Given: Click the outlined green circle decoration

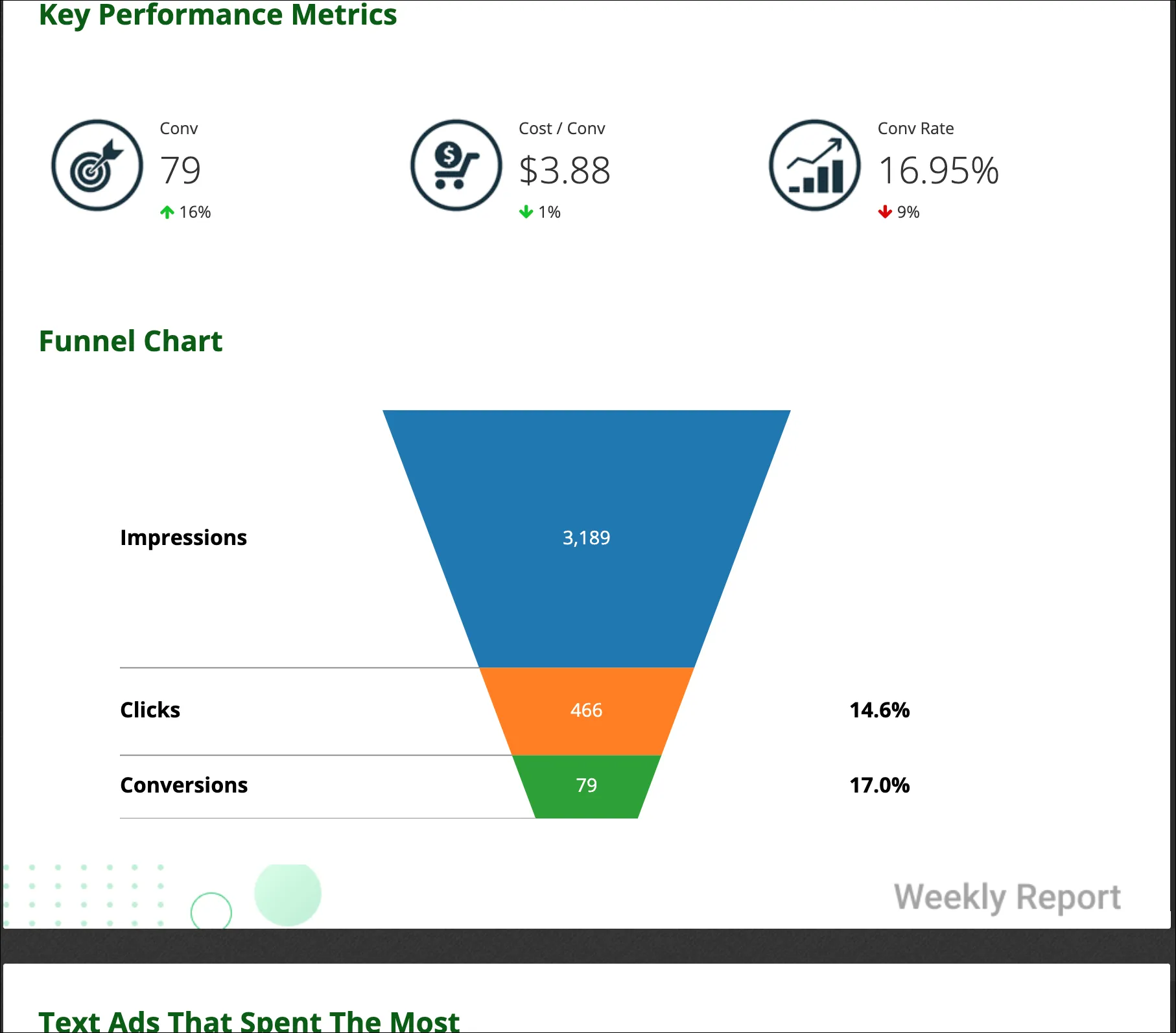Looking at the screenshot, I should click(x=211, y=911).
